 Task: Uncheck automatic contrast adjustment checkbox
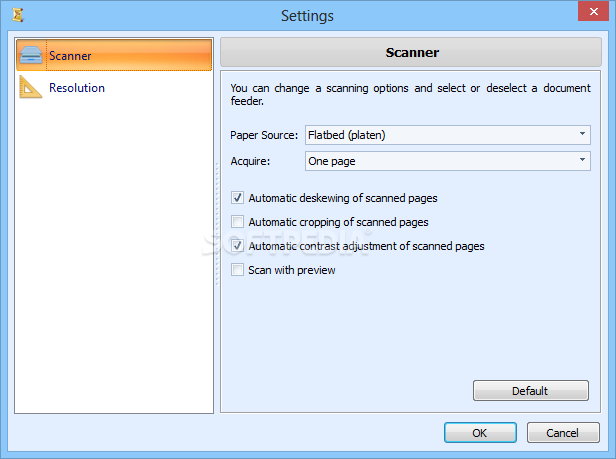point(237,246)
